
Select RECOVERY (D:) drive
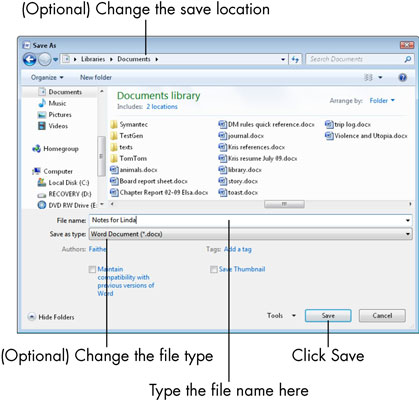(x=64, y=194)
